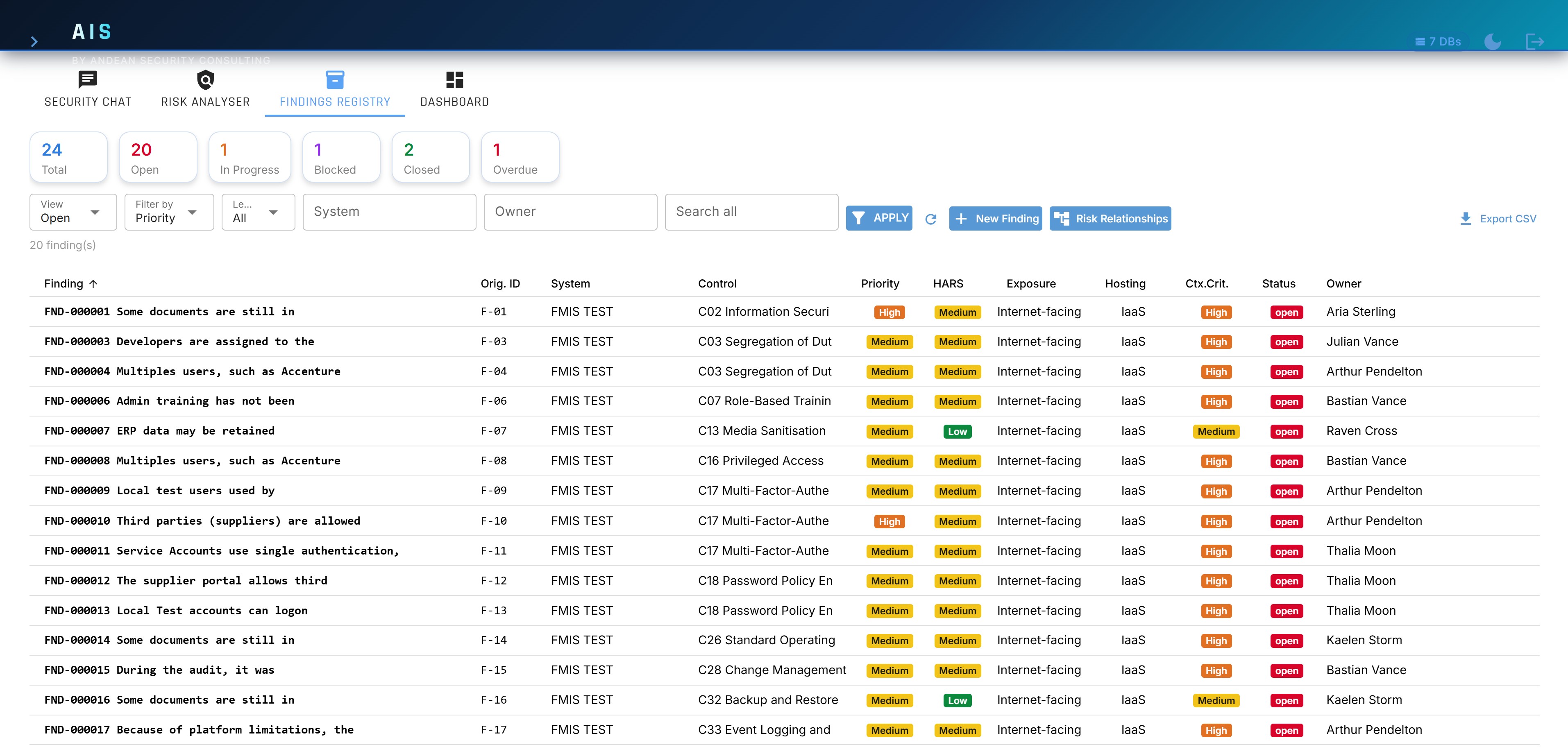This screenshot has height=747, width=1568.
Task: Sort by the Priority column header
Action: 880,283
